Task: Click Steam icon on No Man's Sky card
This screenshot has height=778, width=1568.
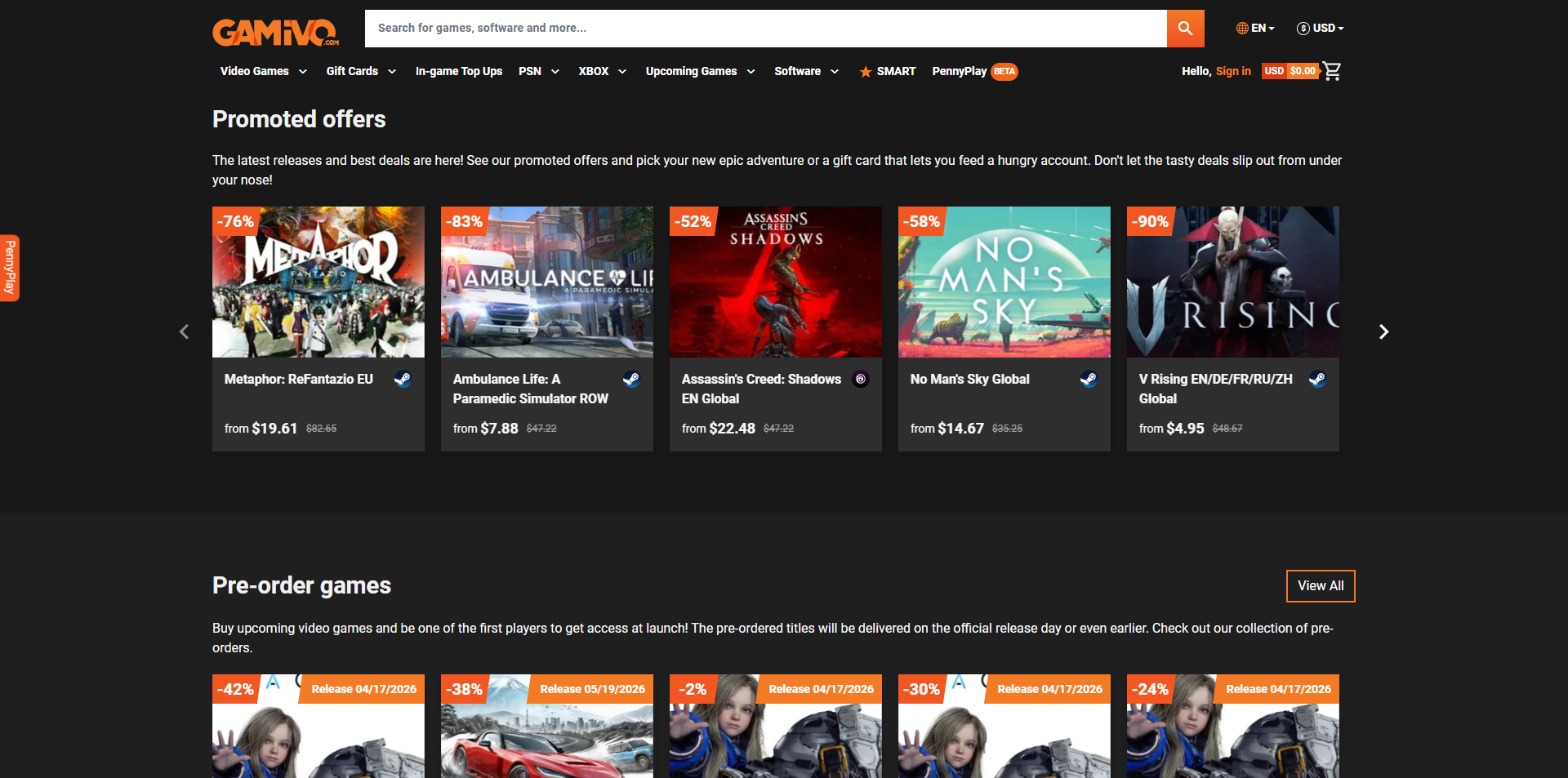Action: click(x=1089, y=379)
